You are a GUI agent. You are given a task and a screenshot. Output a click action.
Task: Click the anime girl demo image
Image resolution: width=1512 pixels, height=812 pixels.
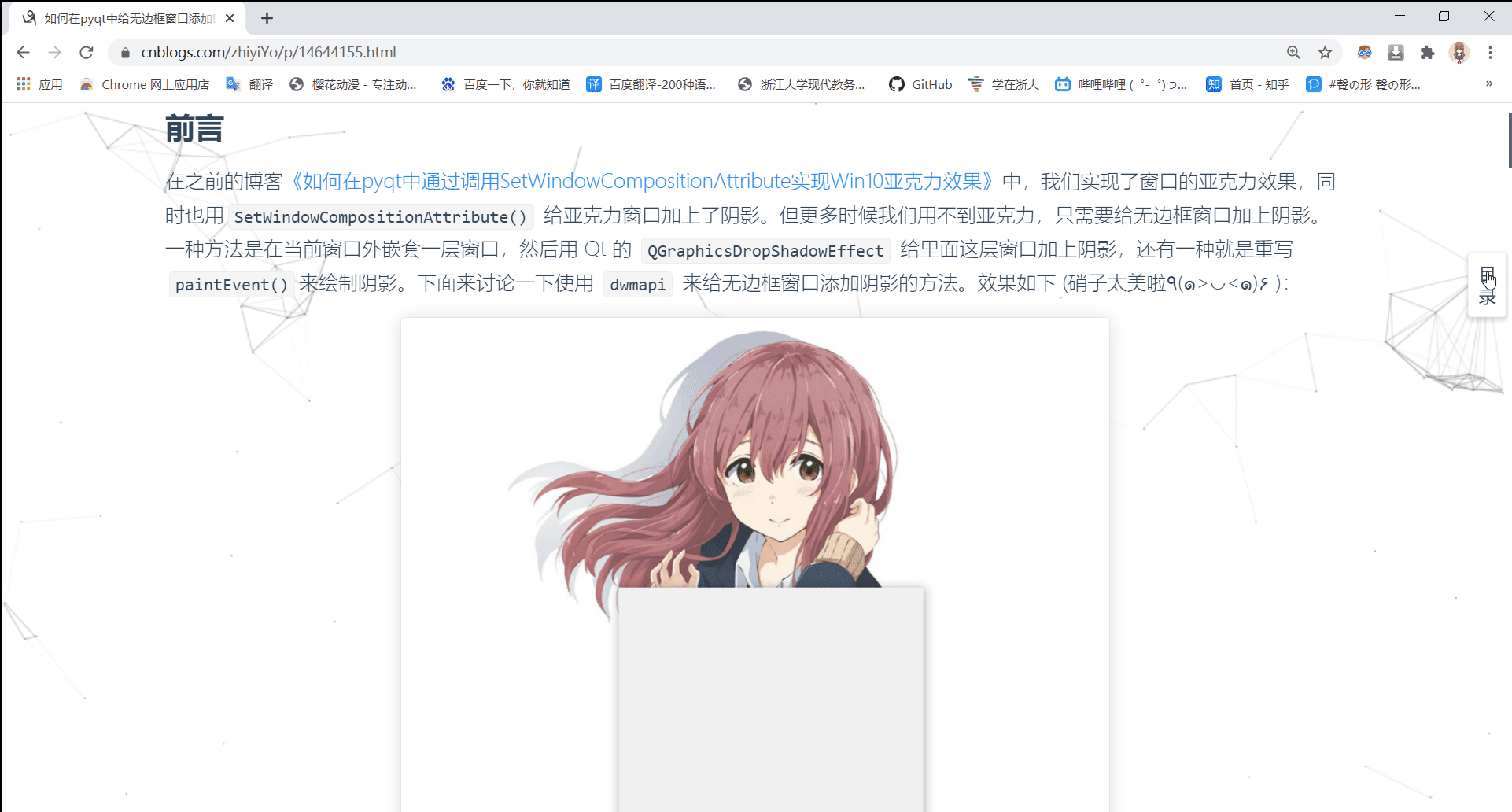coord(755,564)
